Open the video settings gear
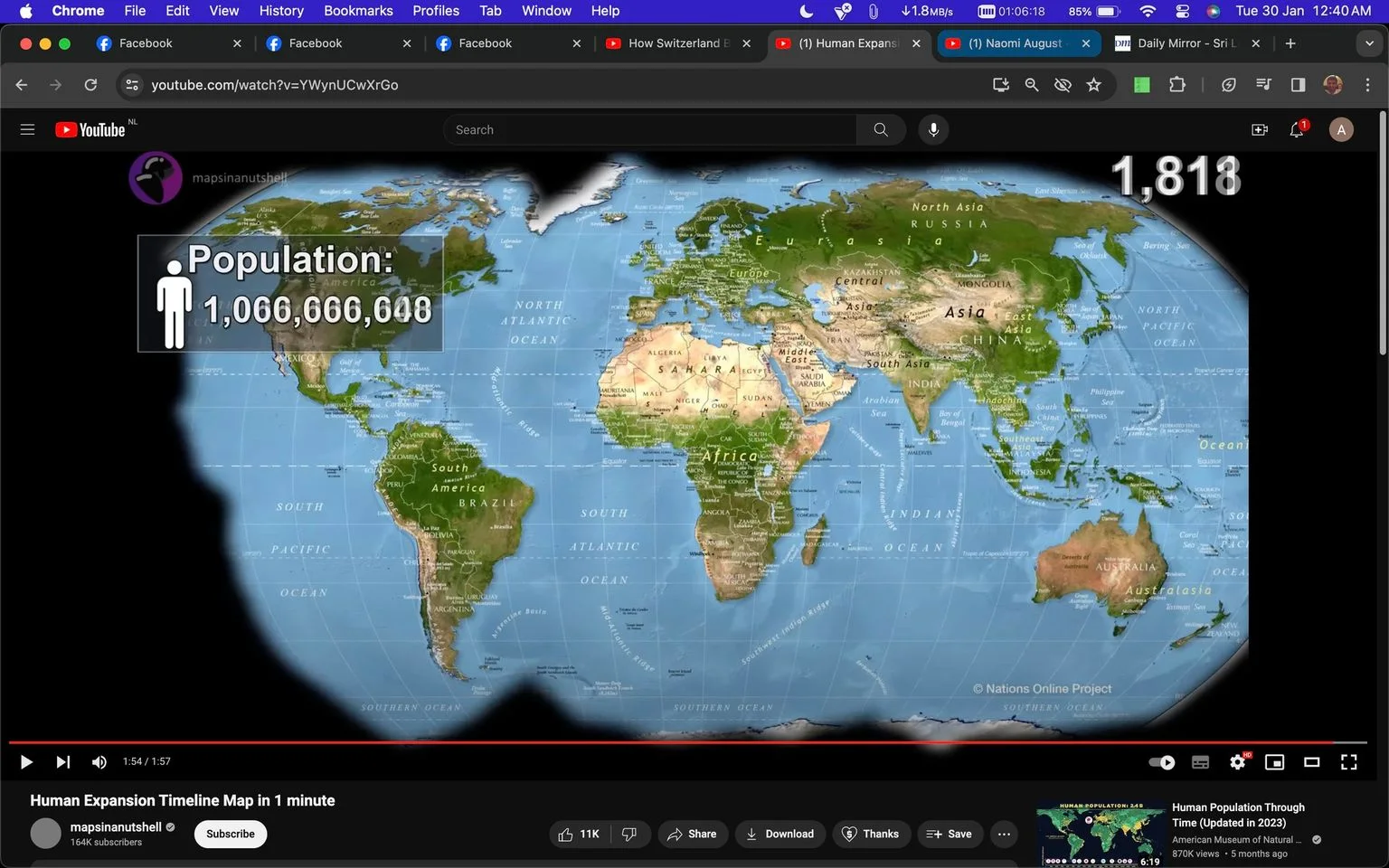This screenshot has width=1389, height=868. [x=1238, y=762]
